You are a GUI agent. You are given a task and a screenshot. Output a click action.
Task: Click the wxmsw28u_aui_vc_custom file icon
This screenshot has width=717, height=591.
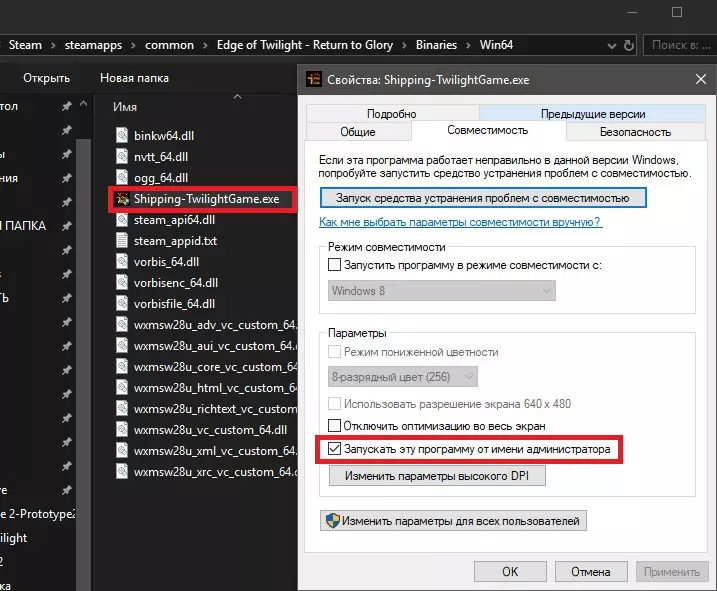(122, 346)
